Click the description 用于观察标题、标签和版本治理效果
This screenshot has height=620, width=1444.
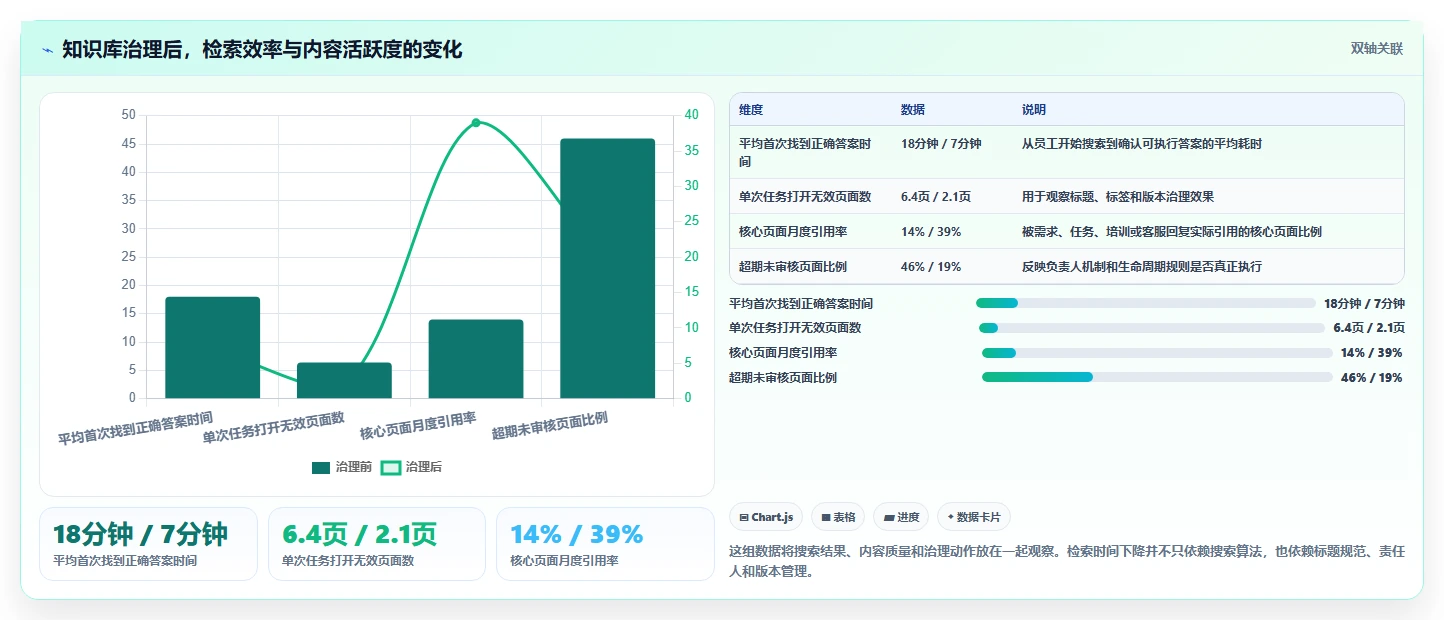coord(1118,197)
